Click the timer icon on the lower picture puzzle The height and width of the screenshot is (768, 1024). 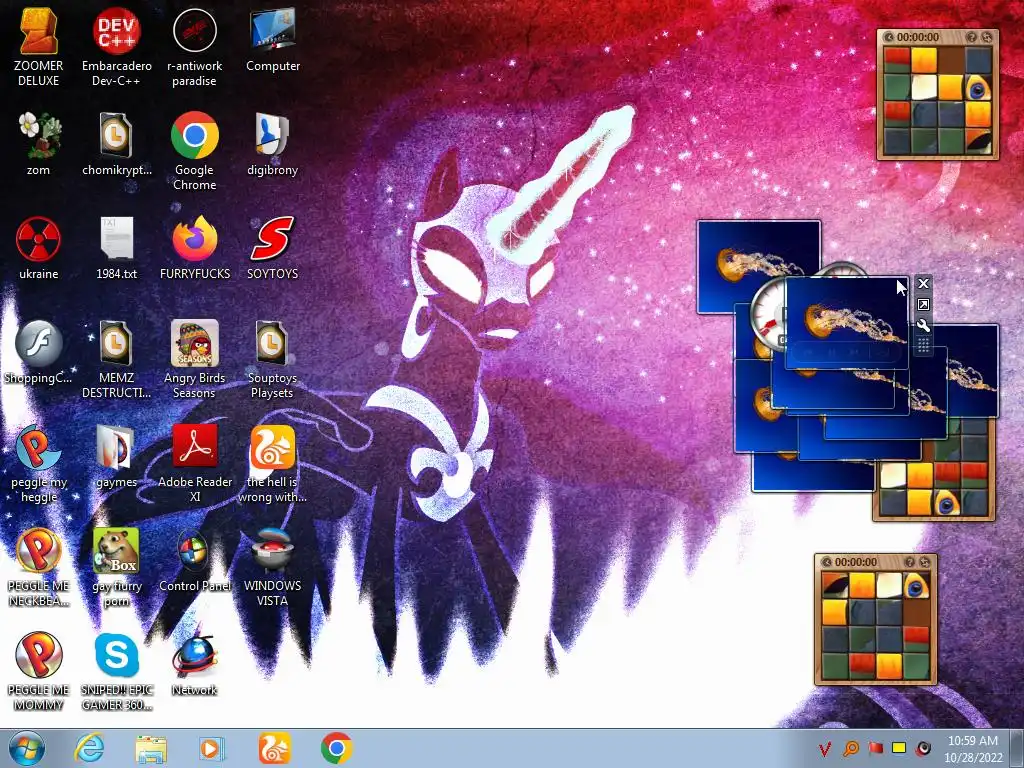827,562
